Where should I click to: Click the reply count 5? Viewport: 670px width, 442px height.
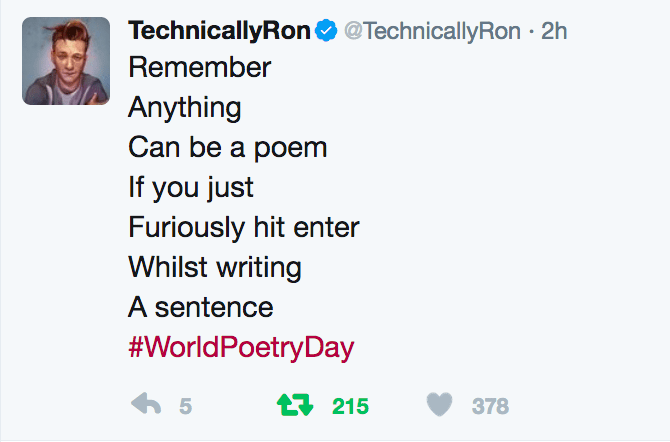[185, 406]
